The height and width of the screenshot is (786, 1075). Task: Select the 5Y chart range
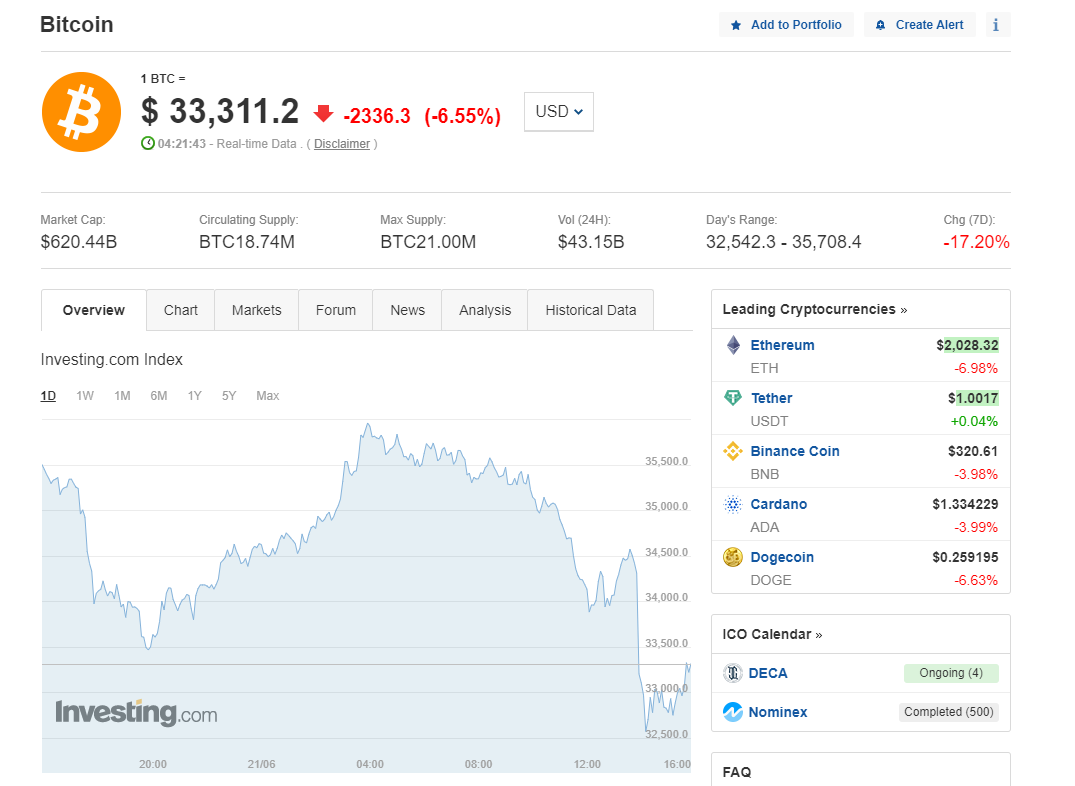[x=229, y=396]
